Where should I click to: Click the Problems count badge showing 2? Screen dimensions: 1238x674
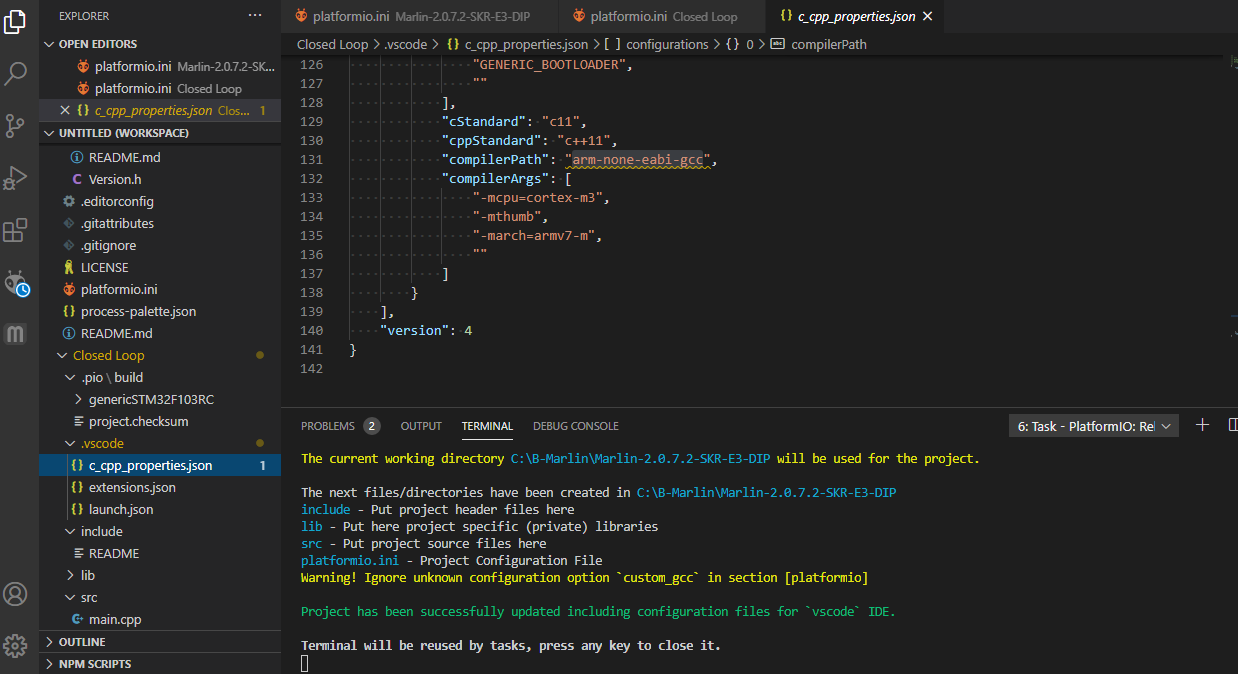(371, 426)
